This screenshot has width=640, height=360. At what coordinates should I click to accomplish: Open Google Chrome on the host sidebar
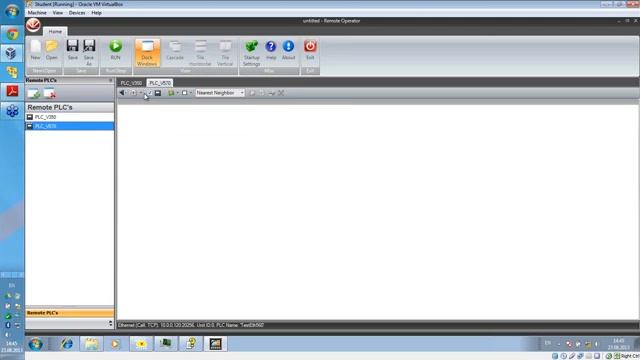(12, 34)
